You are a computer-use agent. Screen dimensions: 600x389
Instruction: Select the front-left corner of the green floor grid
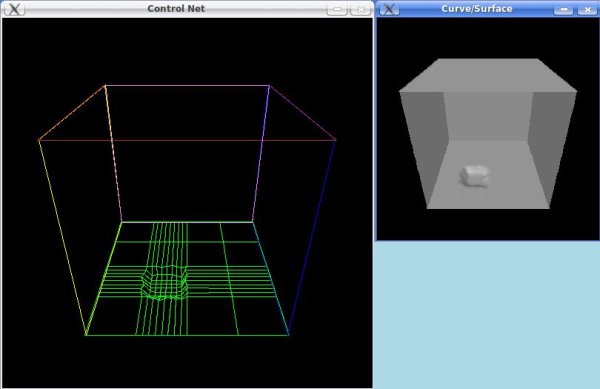click(x=86, y=335)
